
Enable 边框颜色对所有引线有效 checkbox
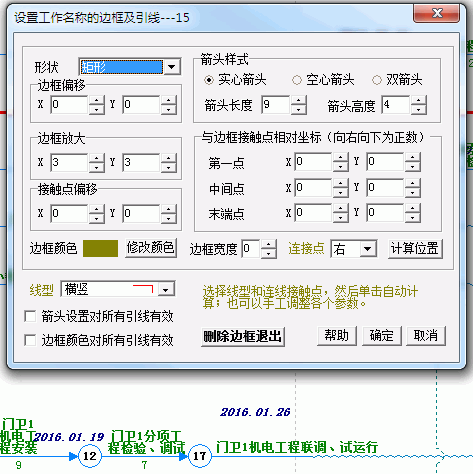30,340
